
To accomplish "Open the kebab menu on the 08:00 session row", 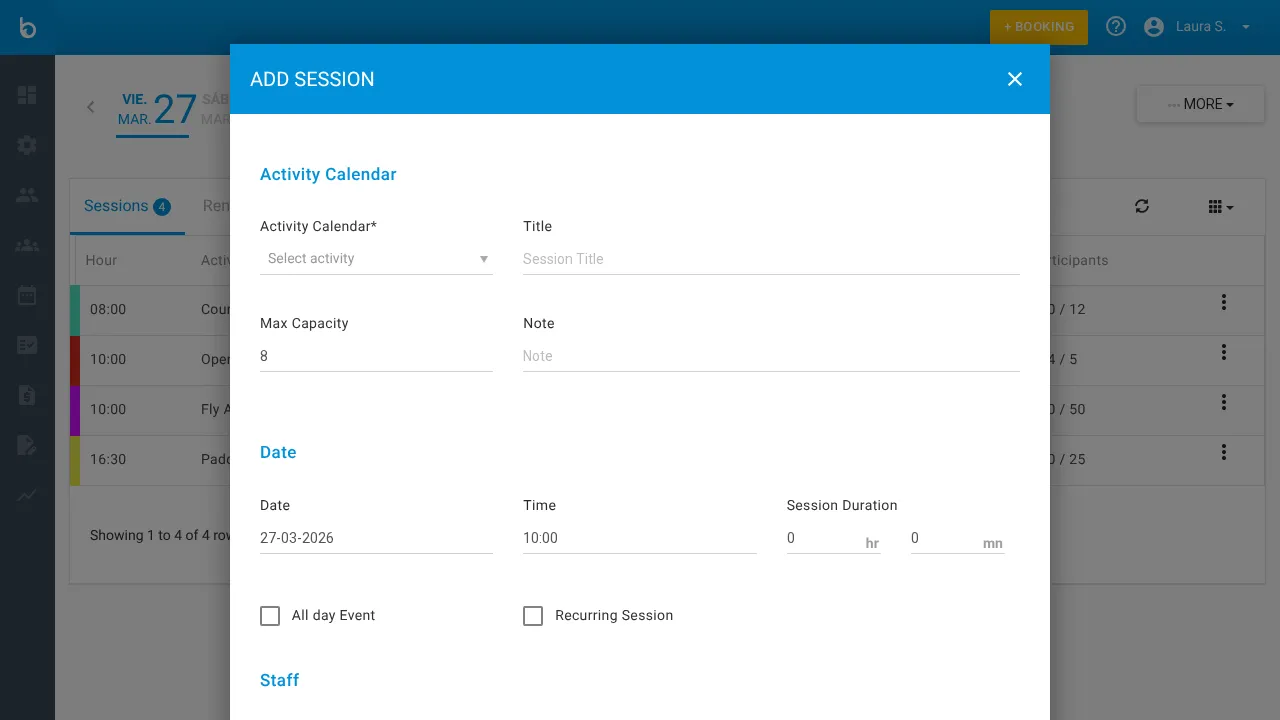I will pyautogui.click(x=1223, y=302).
